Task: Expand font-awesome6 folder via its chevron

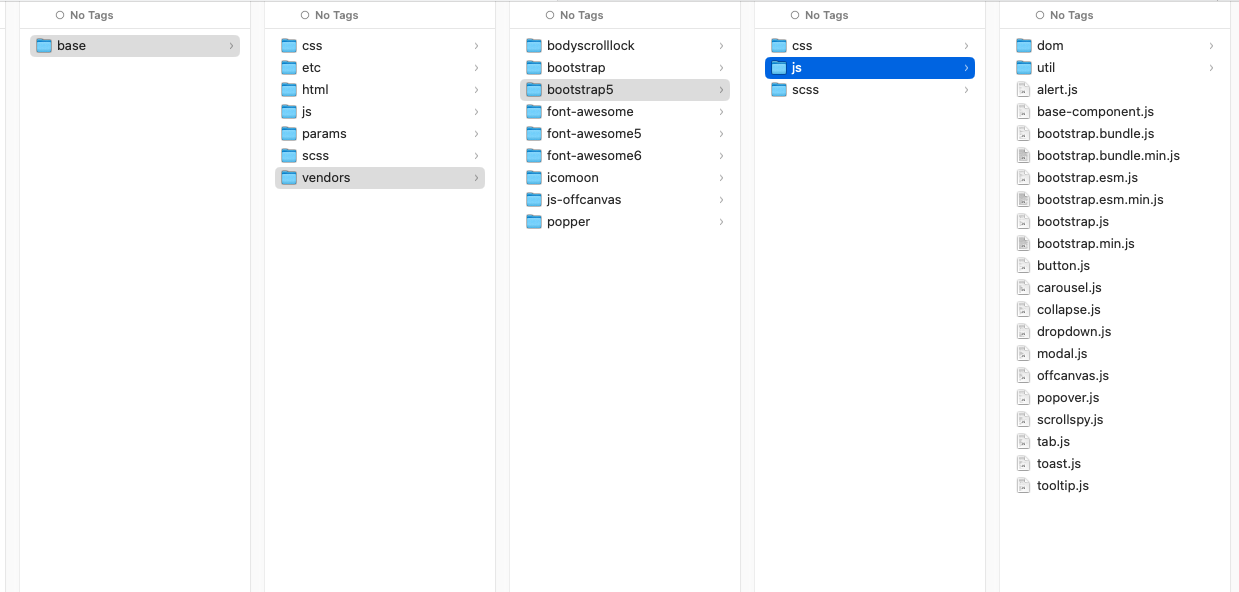Action: click(721, 156)
